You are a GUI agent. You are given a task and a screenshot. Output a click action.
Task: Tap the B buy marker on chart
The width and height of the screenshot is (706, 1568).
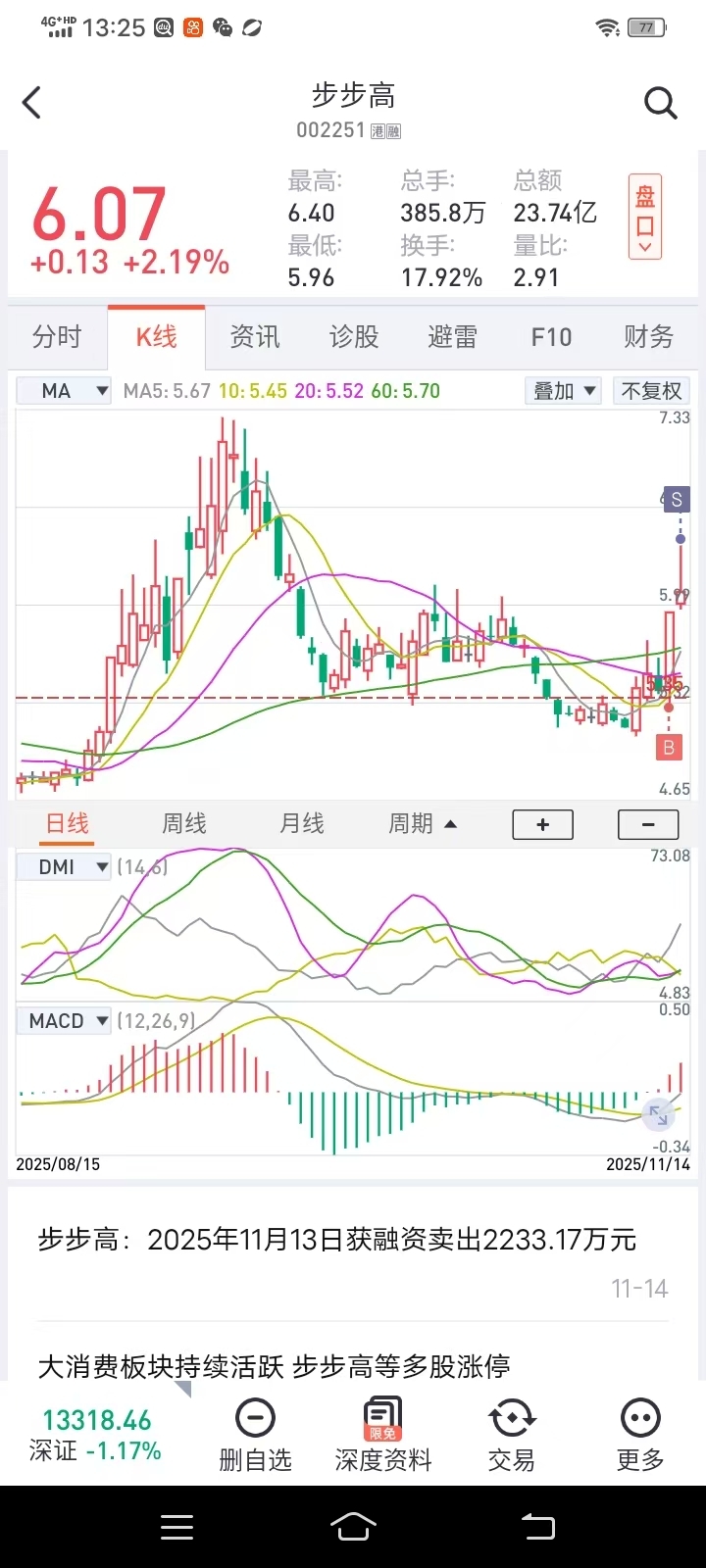(x=669, y=748)
